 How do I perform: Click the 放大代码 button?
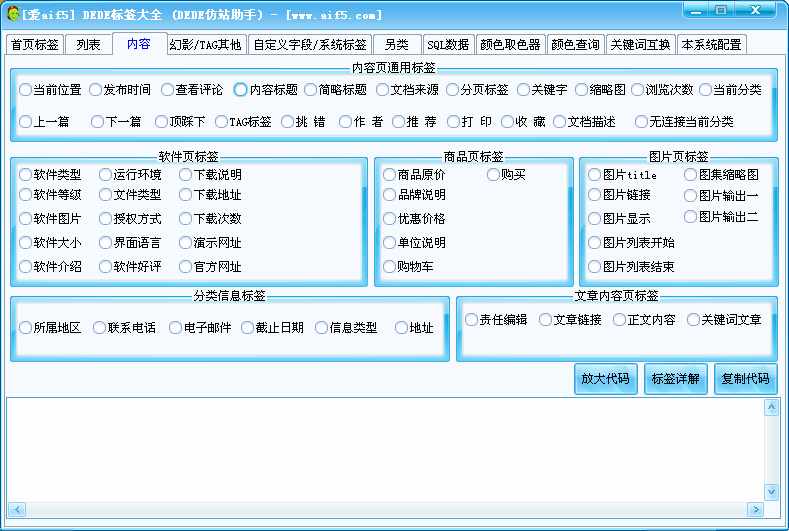(605, 378)
